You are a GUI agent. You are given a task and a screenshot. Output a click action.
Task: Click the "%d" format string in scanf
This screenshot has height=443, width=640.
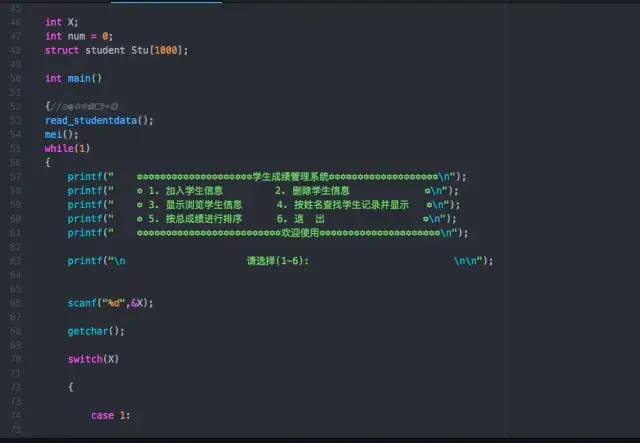[113, 303]
